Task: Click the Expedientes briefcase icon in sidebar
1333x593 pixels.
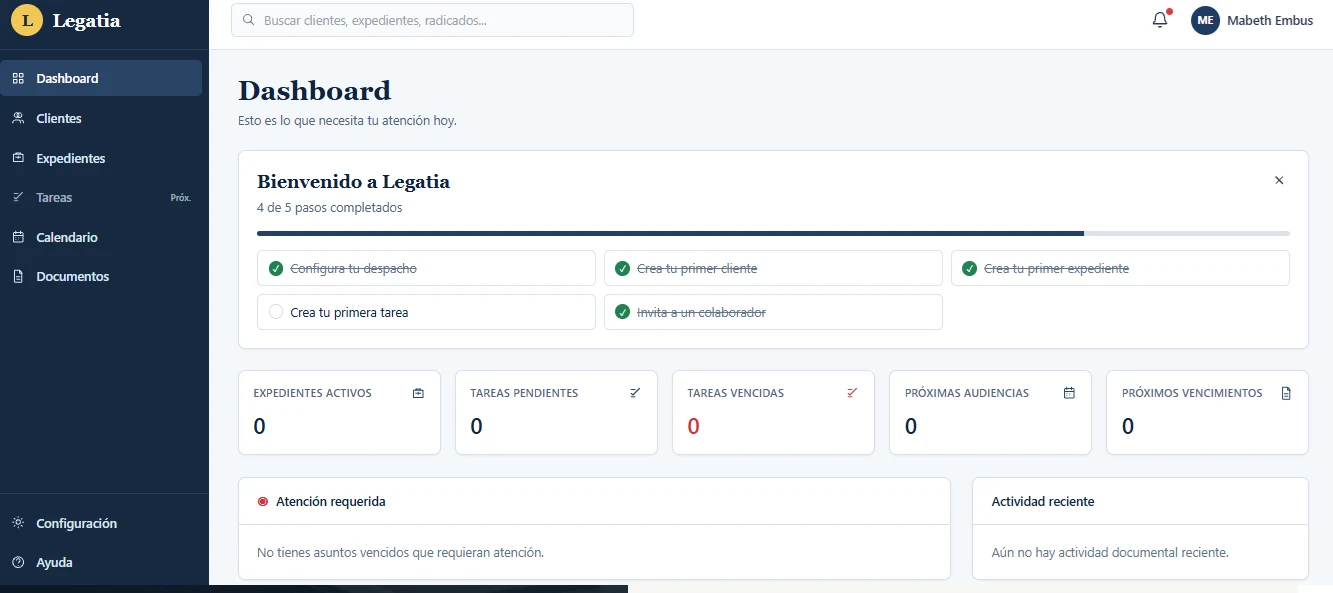Action: pos(18,158)
